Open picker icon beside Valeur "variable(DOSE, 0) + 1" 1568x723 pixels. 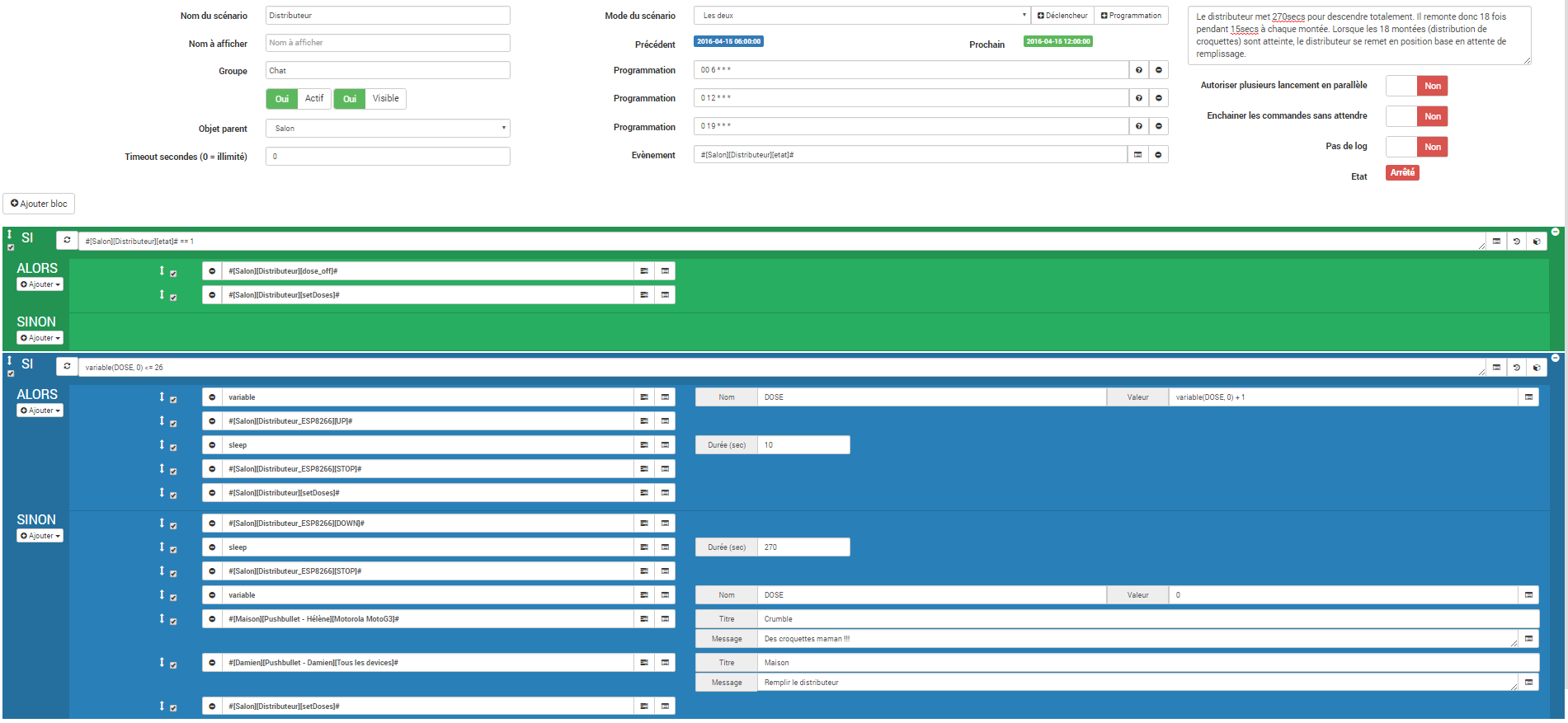click(1528, 397)
